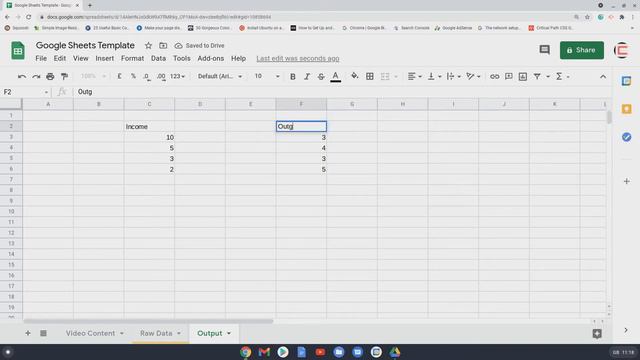Click the Google Sheets Template title
This screenshot has height=360, width=640.
(x=85, y=45)
